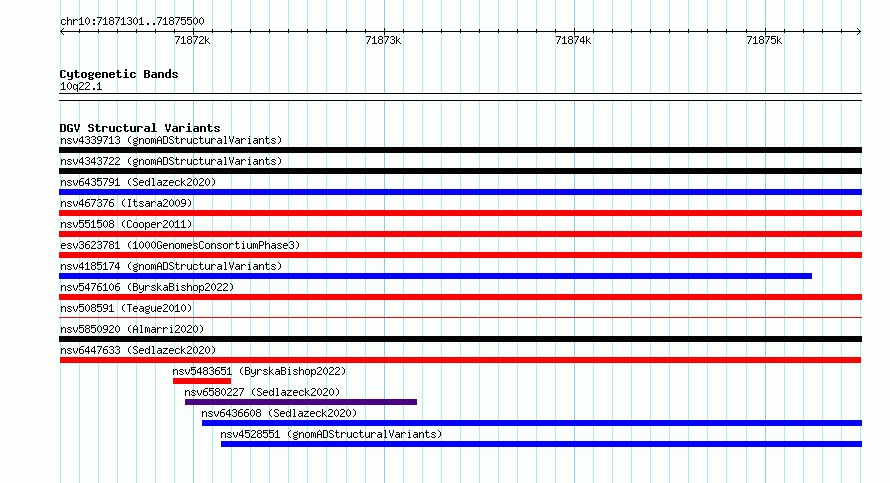Open the nsv467376 Itsara2009 variant label
Viewport: 890px width, 483px height.
(x=126, y=203)
